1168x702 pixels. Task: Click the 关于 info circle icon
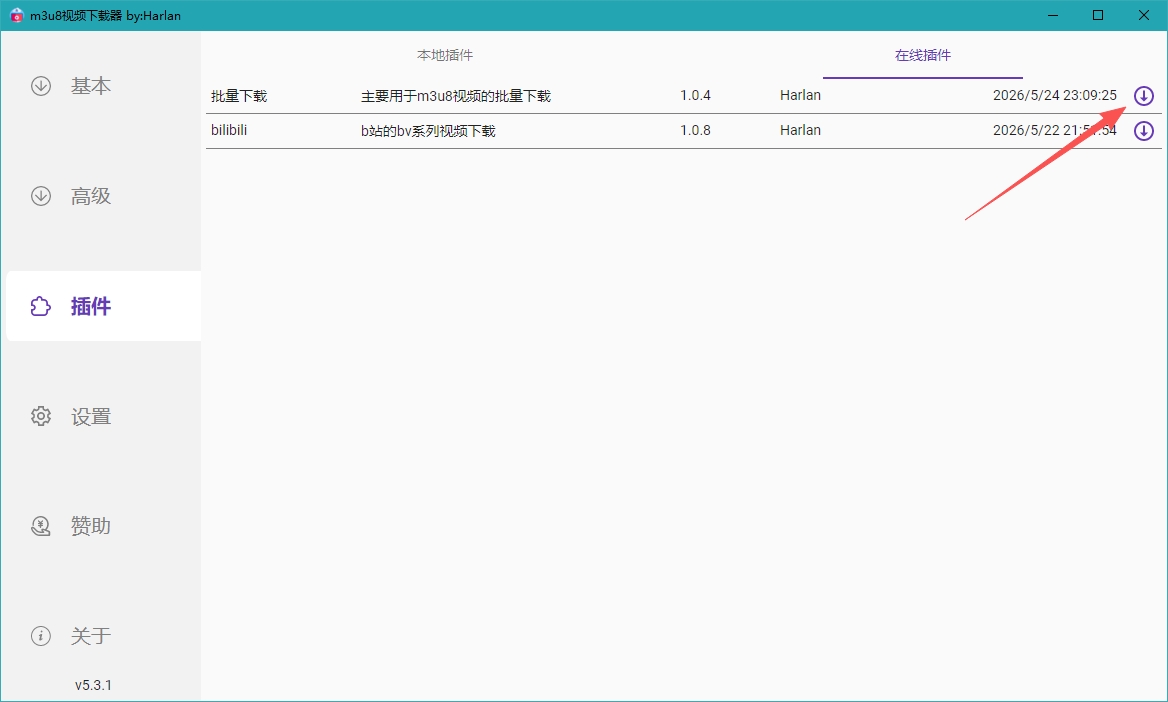(x=41, y=636)
